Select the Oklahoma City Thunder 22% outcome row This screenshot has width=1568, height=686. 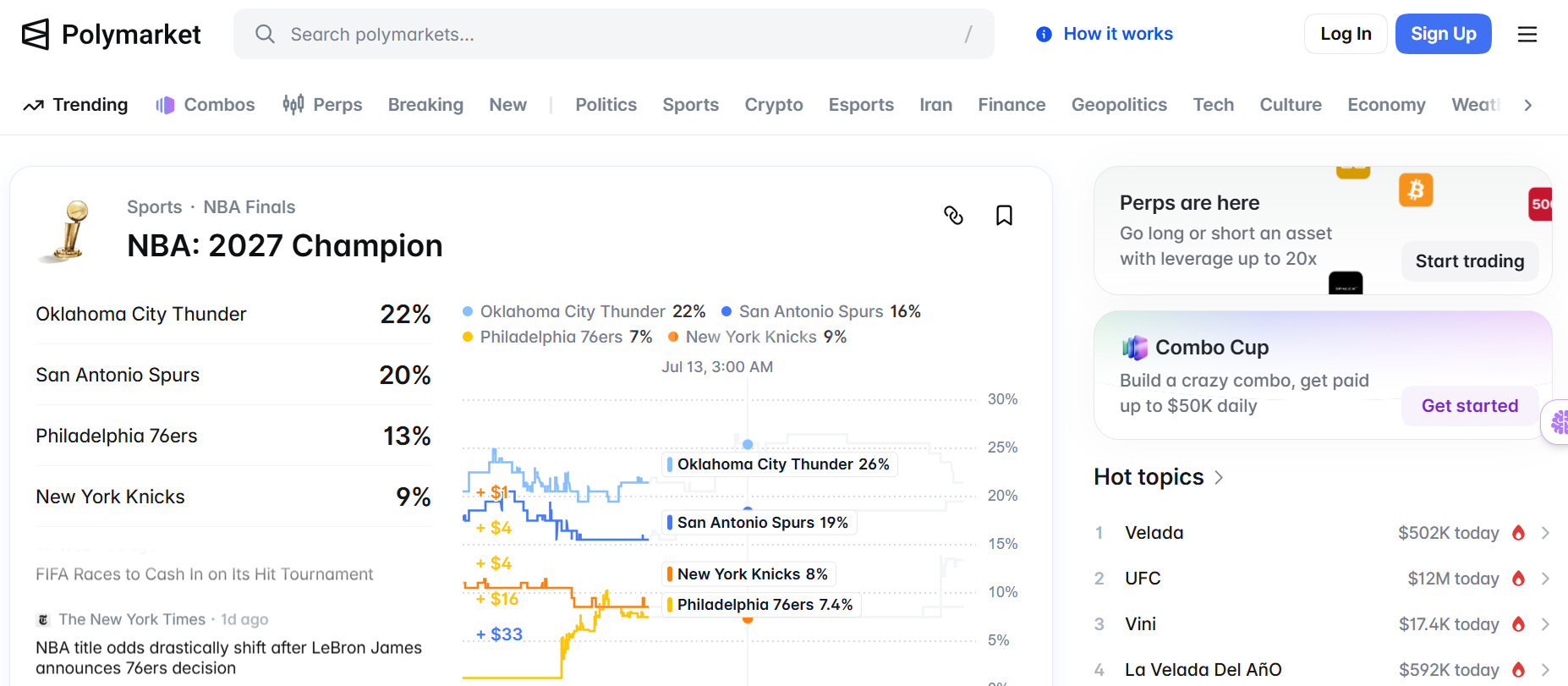233,314
